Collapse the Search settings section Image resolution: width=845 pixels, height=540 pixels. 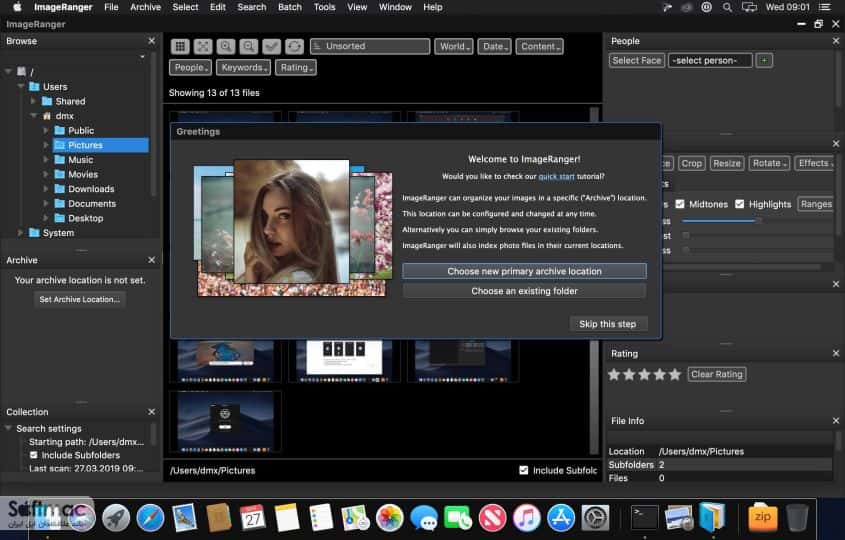click(8, 428)
